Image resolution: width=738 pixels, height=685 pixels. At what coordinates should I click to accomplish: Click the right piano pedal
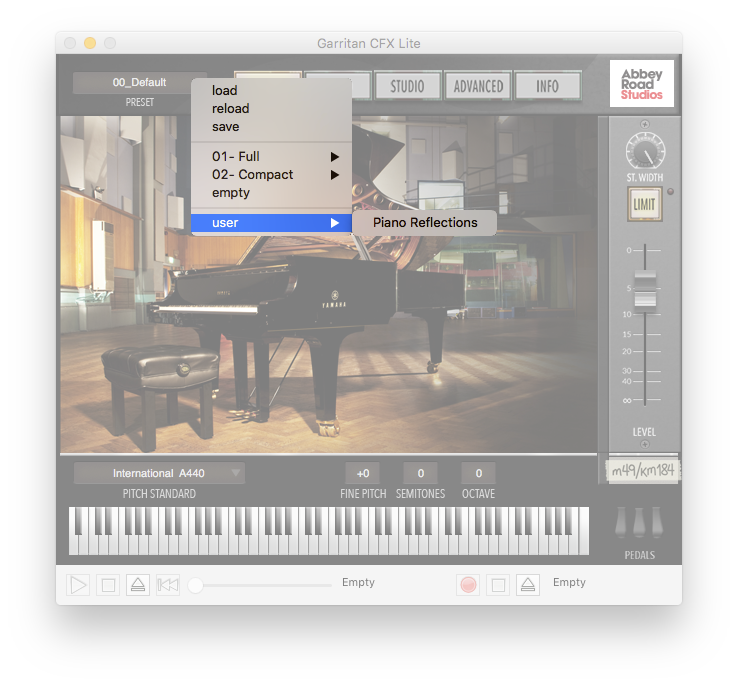point(657,522)
